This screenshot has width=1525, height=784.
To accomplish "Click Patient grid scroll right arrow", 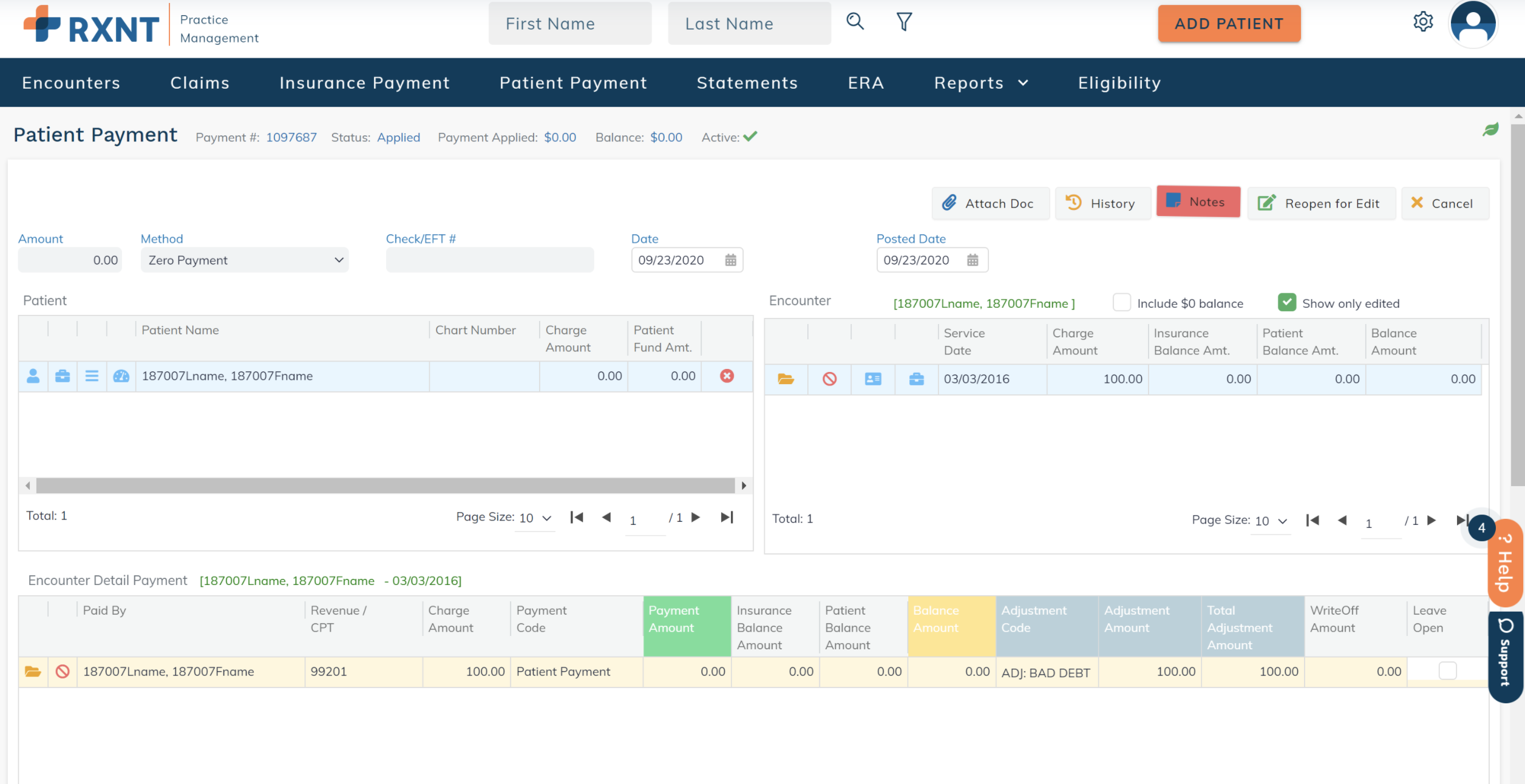I will 744,485.
